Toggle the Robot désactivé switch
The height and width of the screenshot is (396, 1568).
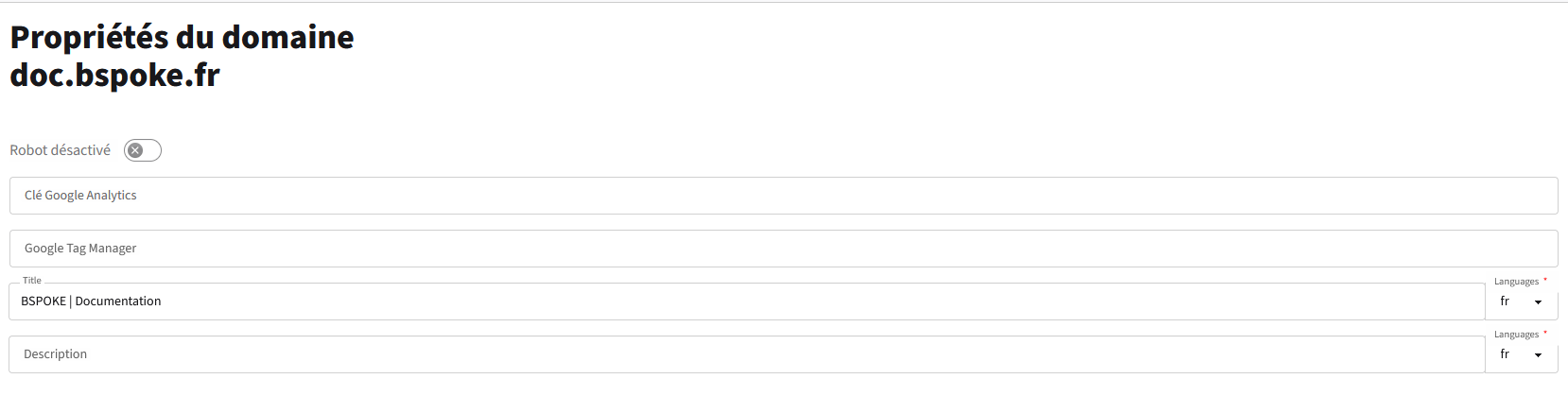143,150
